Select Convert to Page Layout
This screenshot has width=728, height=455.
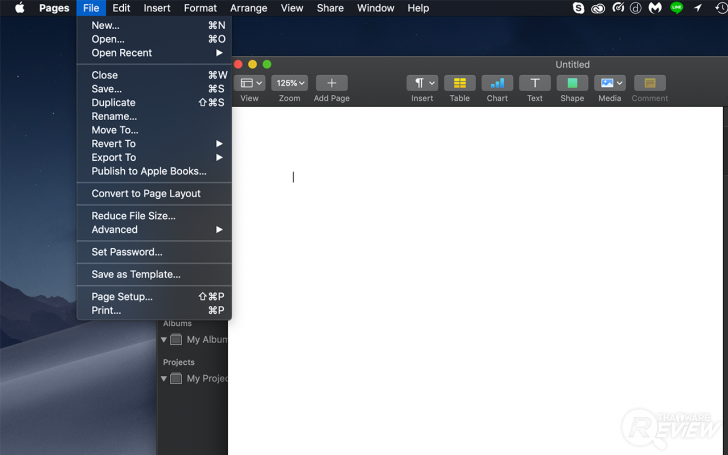(154, 194)
